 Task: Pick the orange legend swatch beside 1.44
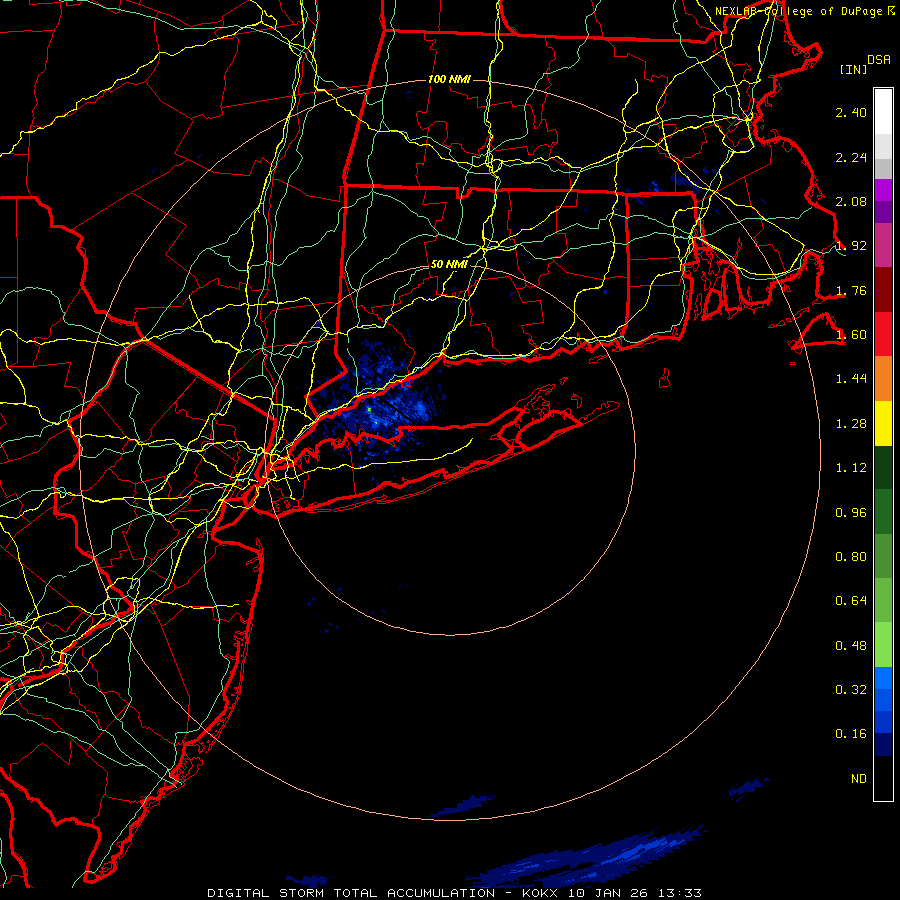pos(883,378)
